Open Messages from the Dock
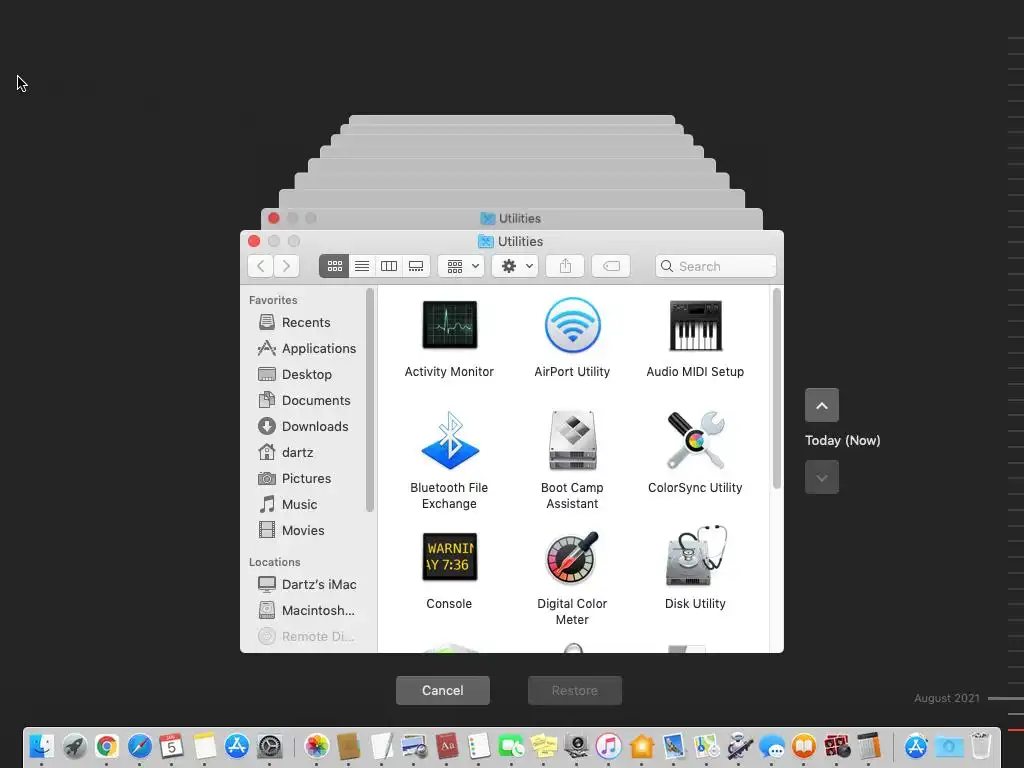 (772, 746)
